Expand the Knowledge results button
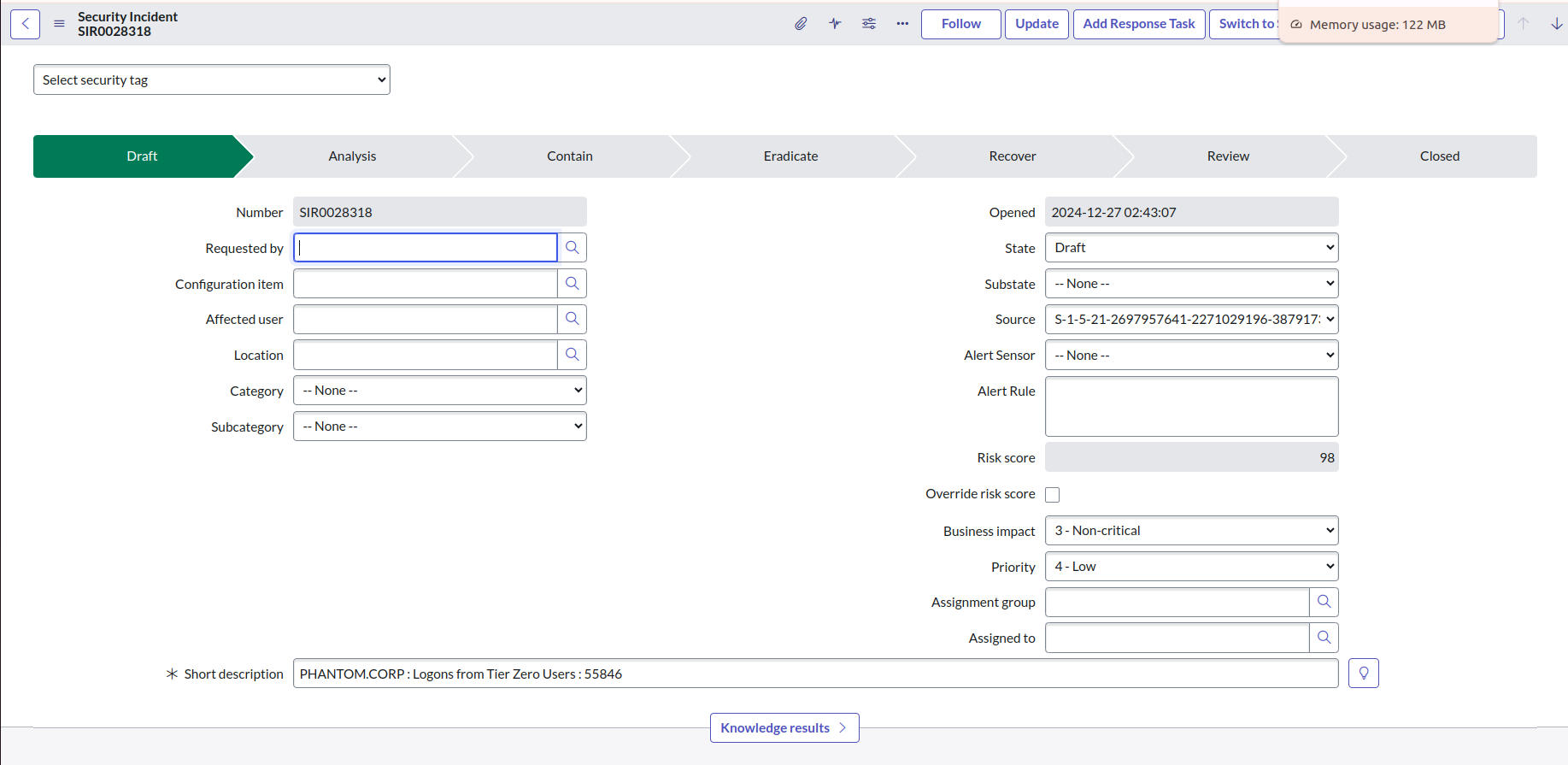The height and width of the screenshot is (765, 1568). pos(784,728)
